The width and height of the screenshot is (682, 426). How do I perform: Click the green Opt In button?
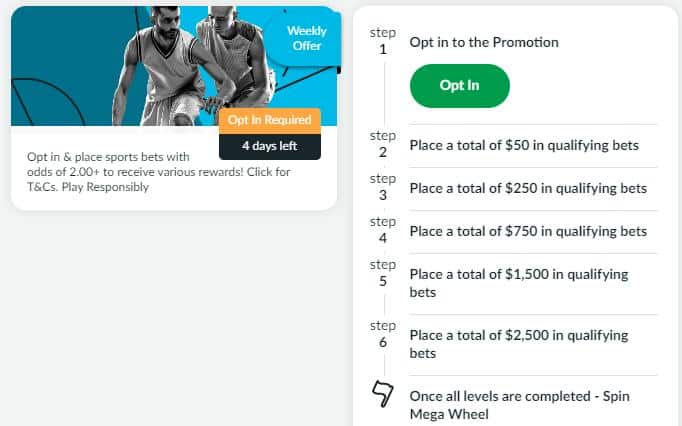click(x=459, y=85)
